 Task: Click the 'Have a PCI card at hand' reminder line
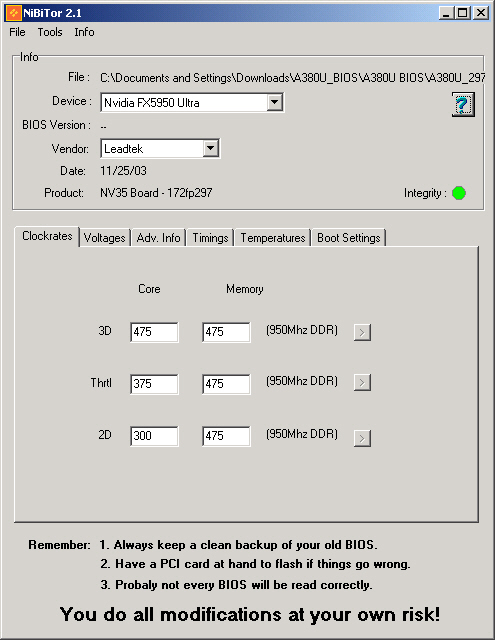[x=255, y=564]
